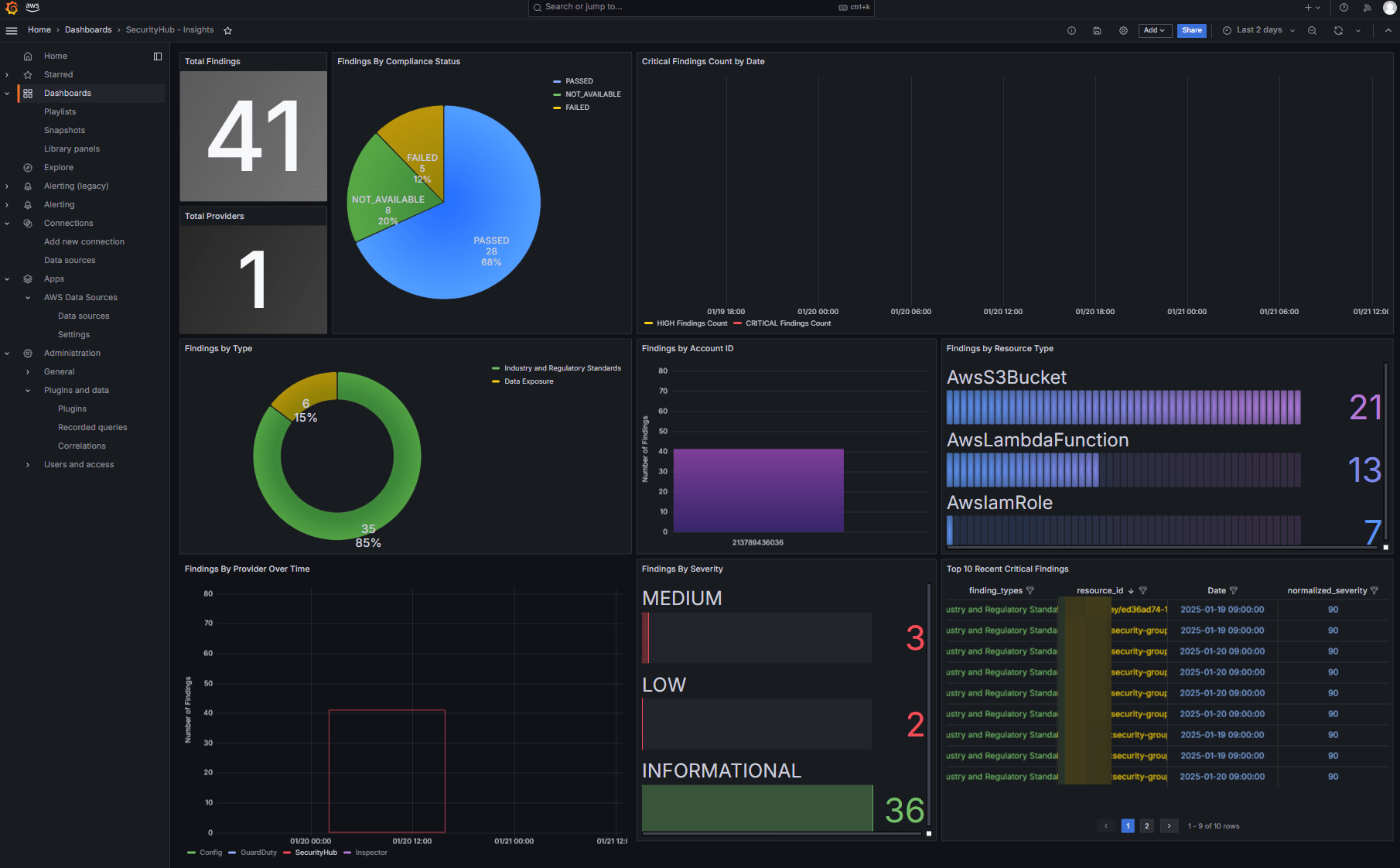Viewport: 1400px width, 868px height.
Task: Click the Alerting (legacy) bell icon
Action: click(x=28, y=186)
